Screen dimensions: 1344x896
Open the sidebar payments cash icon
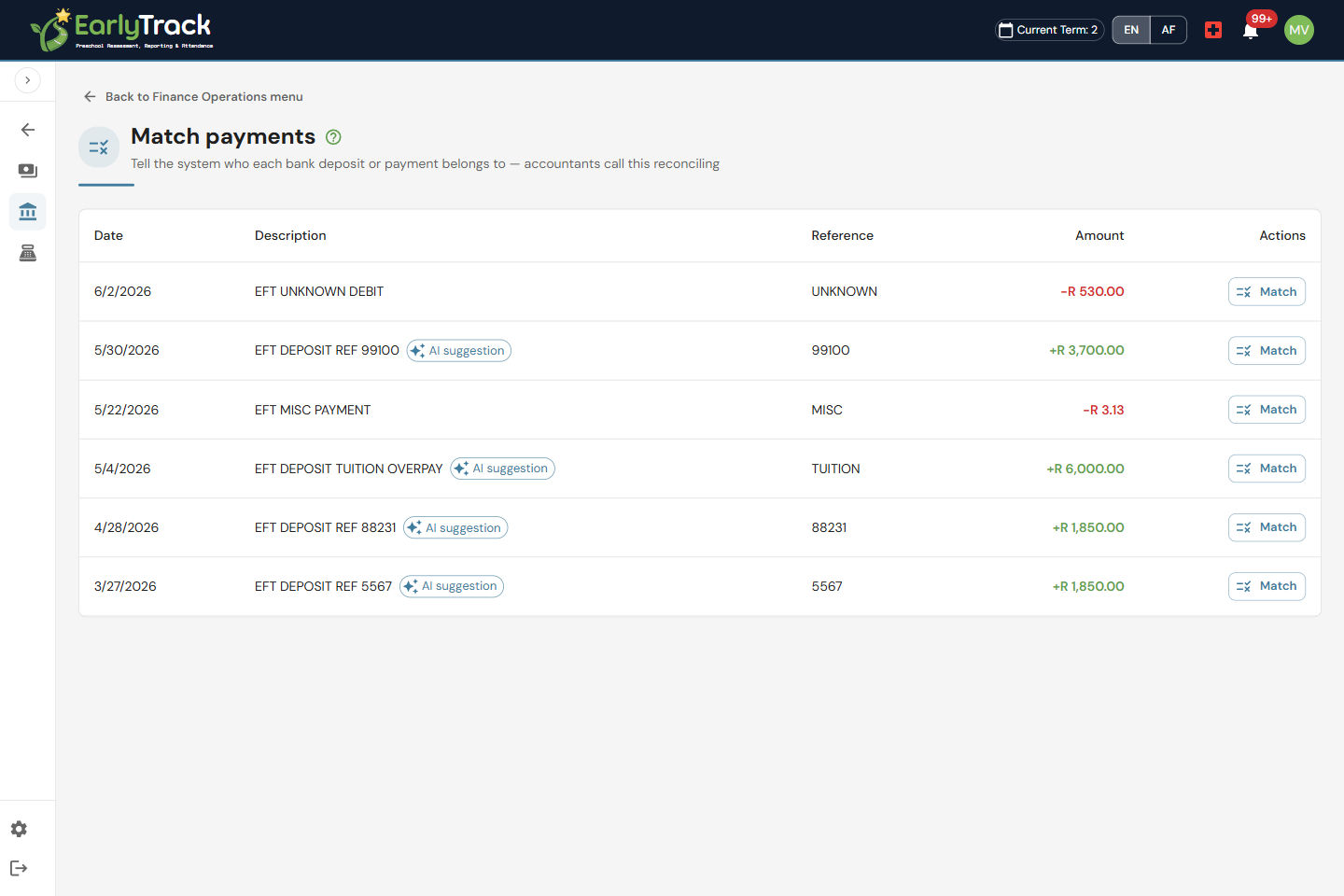click(28, 171)
